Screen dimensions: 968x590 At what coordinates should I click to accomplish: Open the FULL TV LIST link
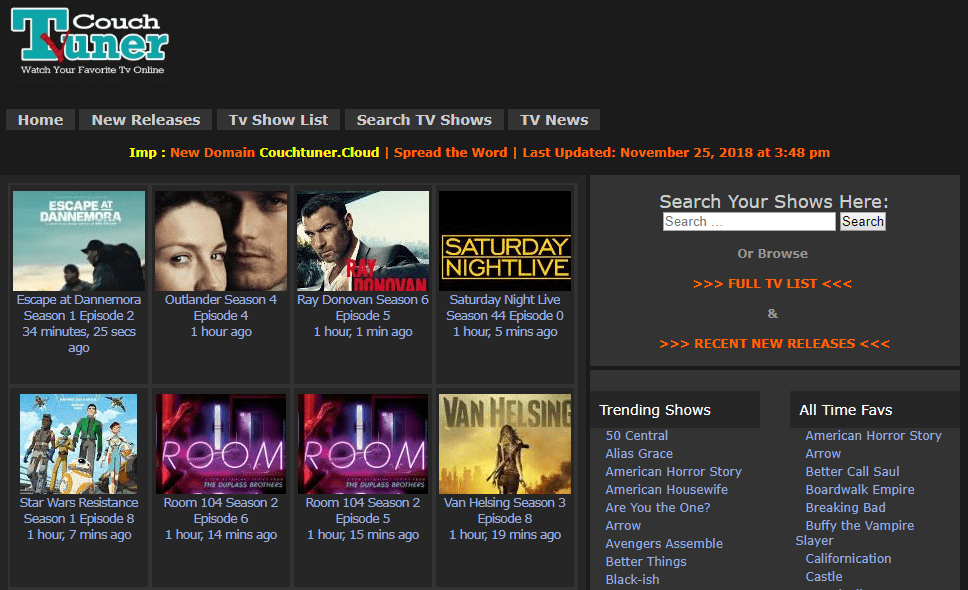[x=772, y=283]
